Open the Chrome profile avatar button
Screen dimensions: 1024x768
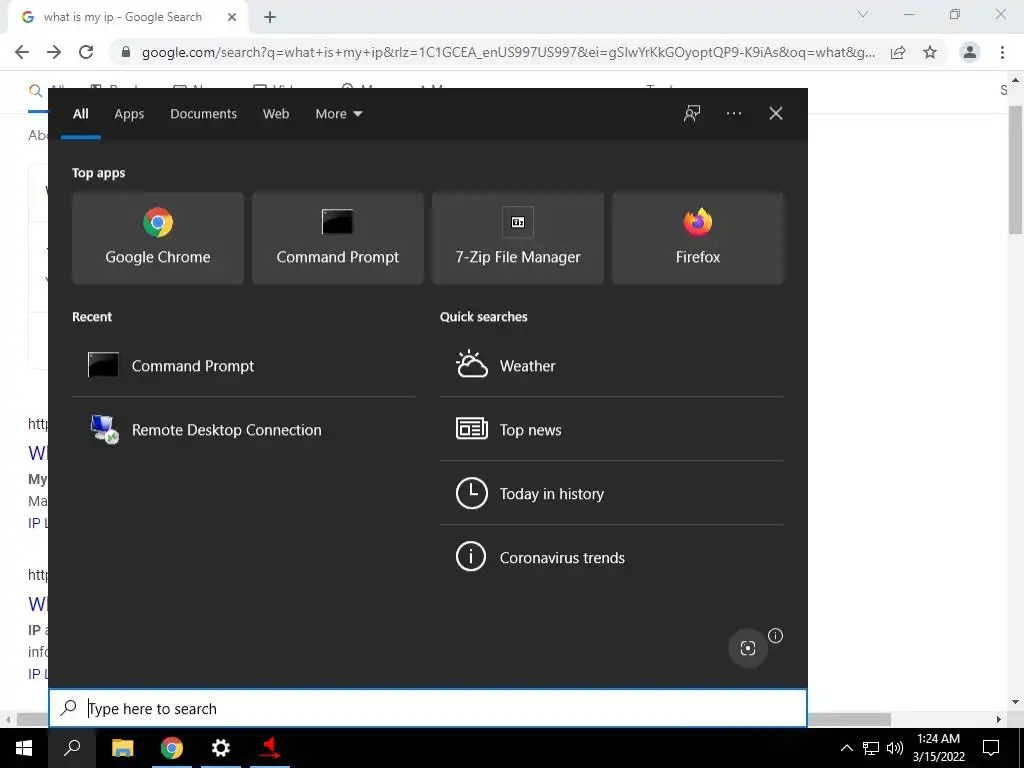[x=970, y=52]
